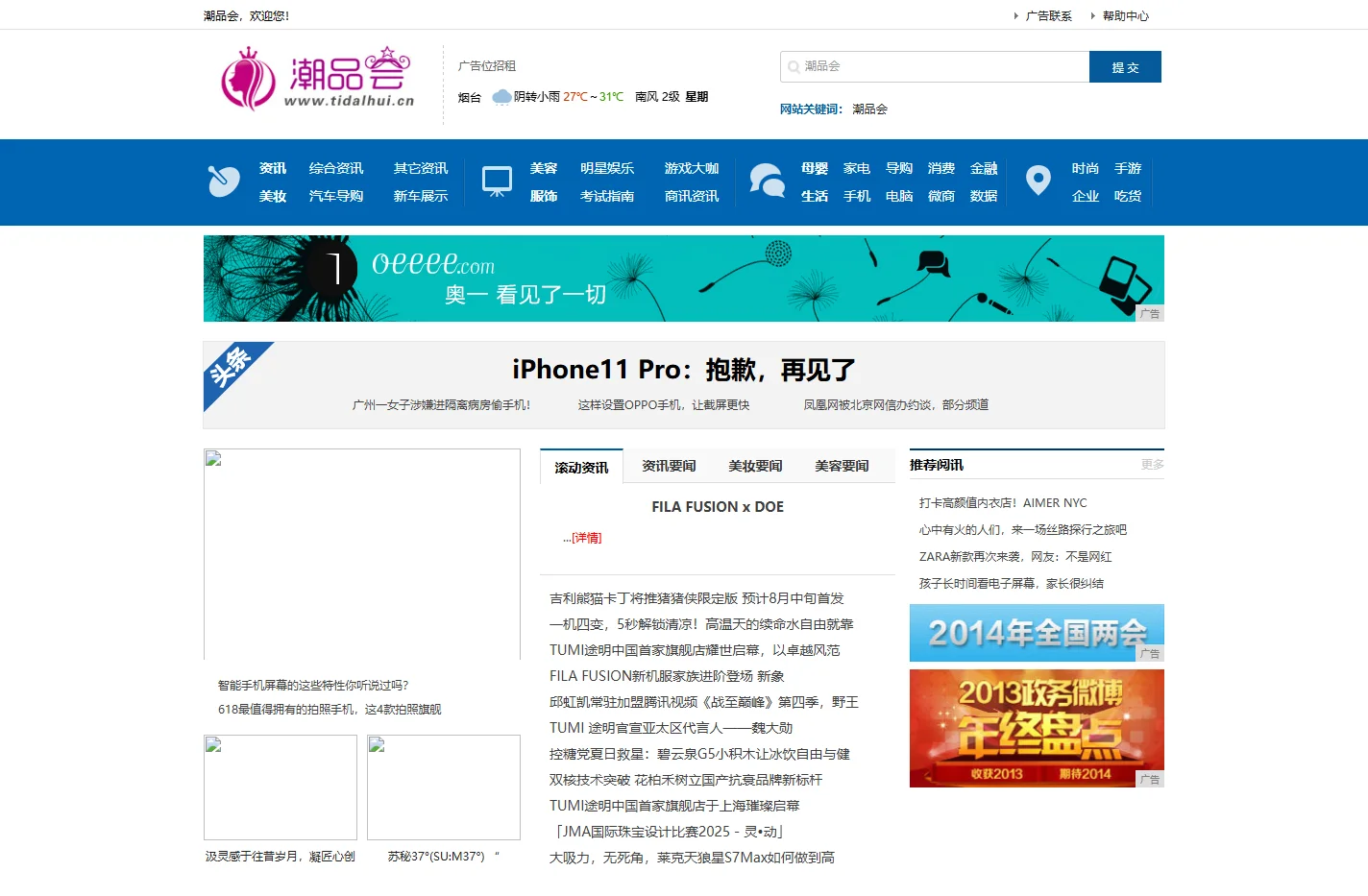Open the 明星娱乐 nav item

pos(607,168)
